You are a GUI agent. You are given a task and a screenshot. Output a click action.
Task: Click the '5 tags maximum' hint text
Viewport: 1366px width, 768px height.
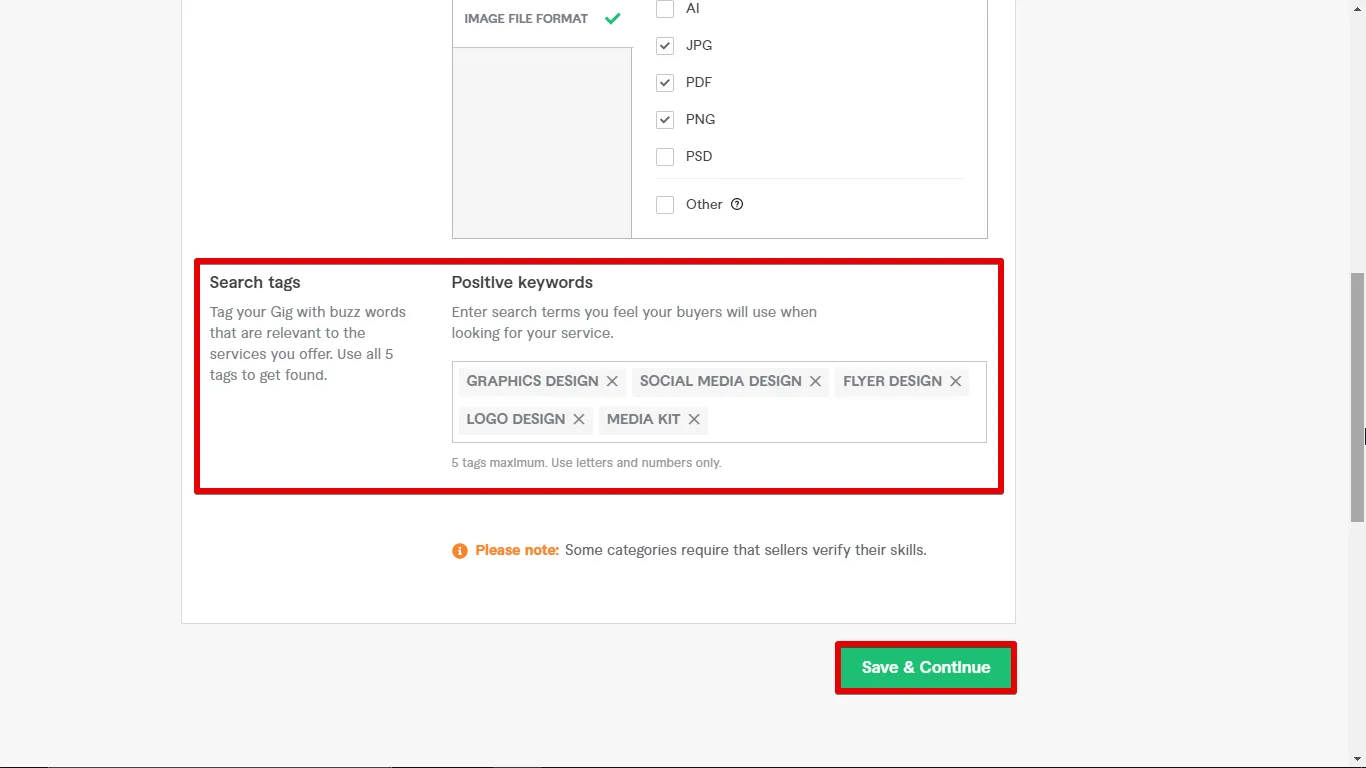586,463
